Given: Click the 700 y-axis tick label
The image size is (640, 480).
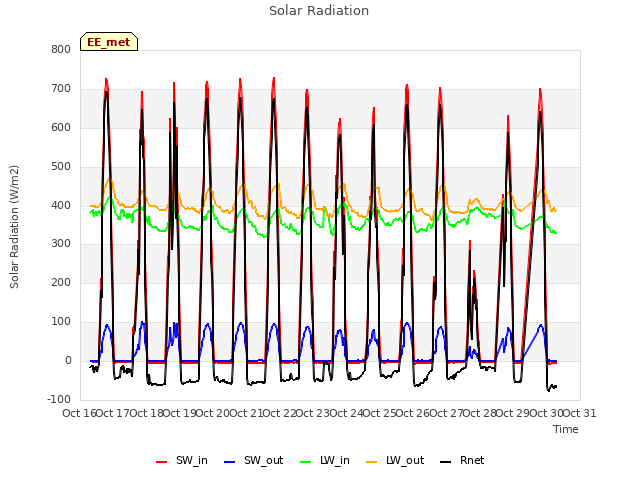Looking at the screenshot, I should point(61,88).
